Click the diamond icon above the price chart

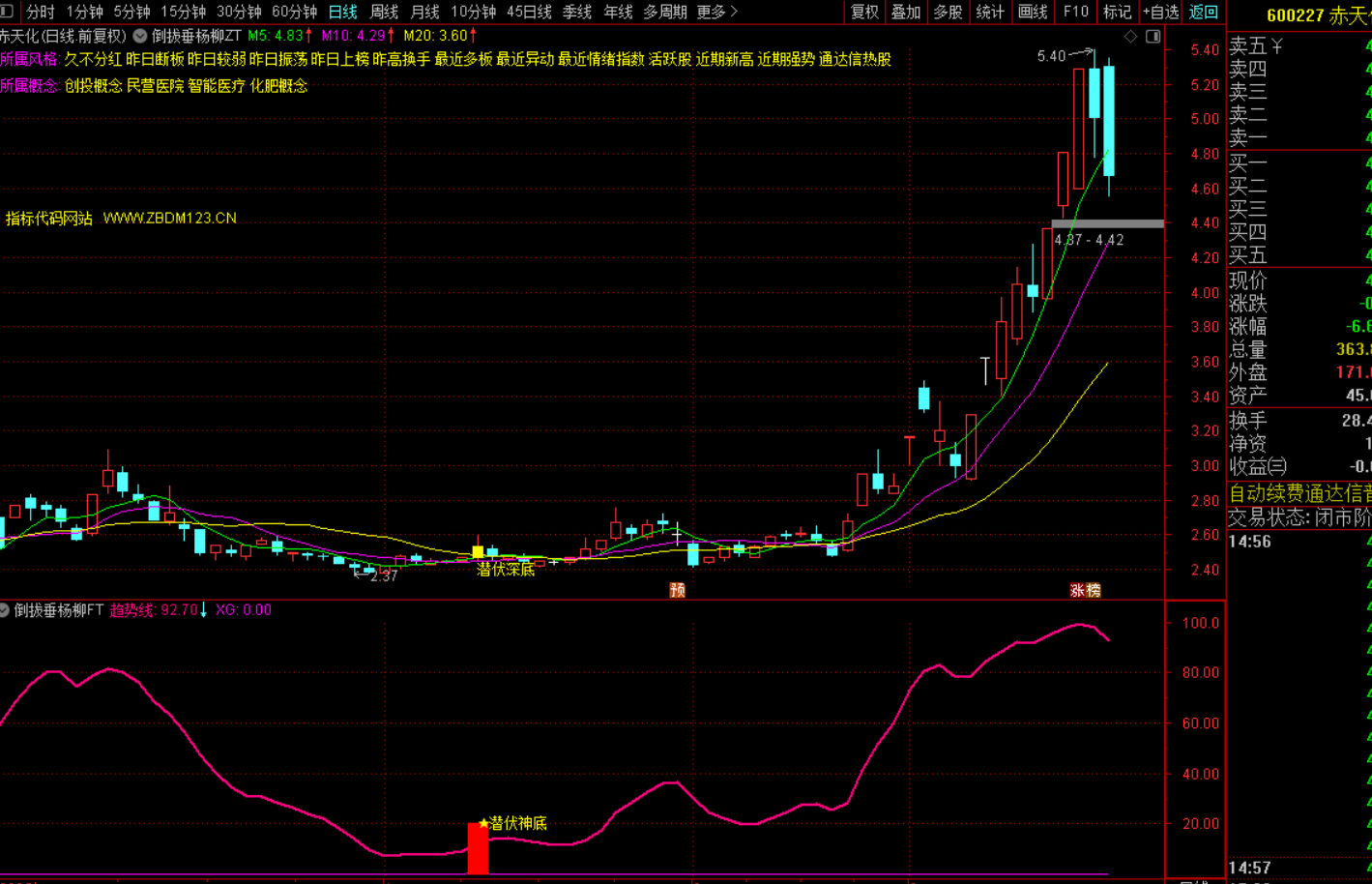(x=1130, y=37)
